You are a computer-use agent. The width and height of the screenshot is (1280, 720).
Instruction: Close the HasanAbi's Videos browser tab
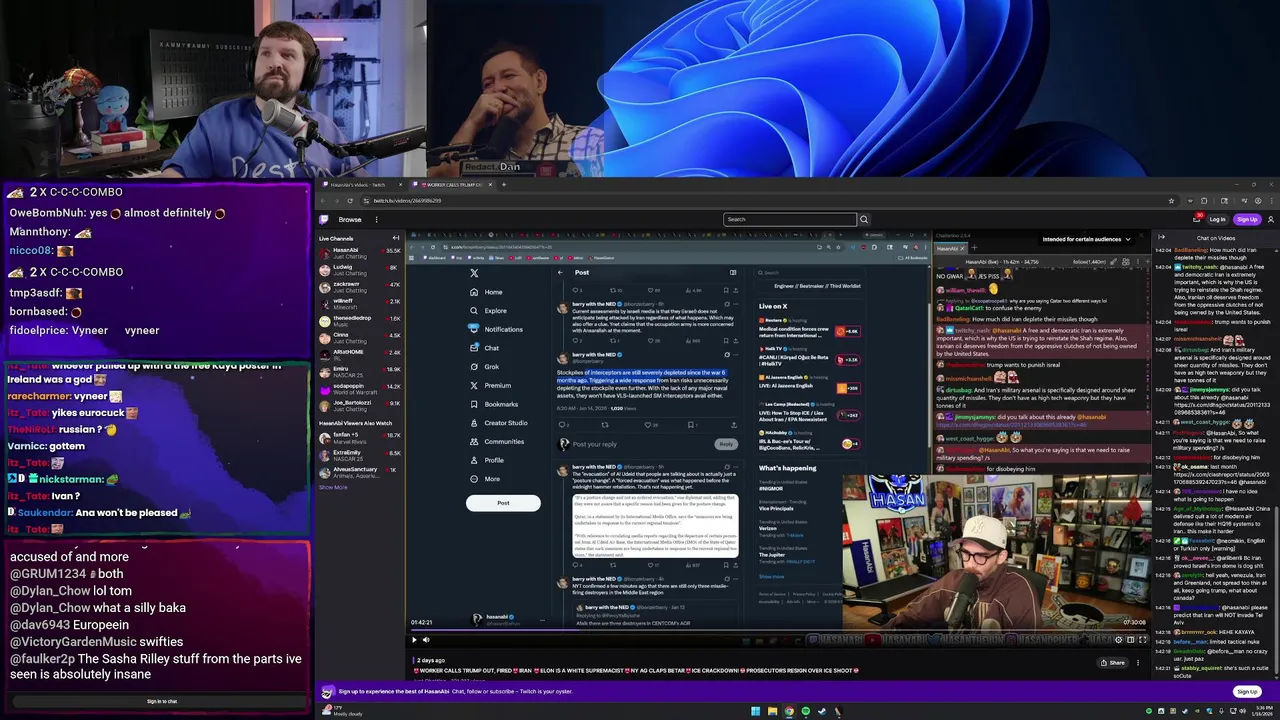coord(400,185)
